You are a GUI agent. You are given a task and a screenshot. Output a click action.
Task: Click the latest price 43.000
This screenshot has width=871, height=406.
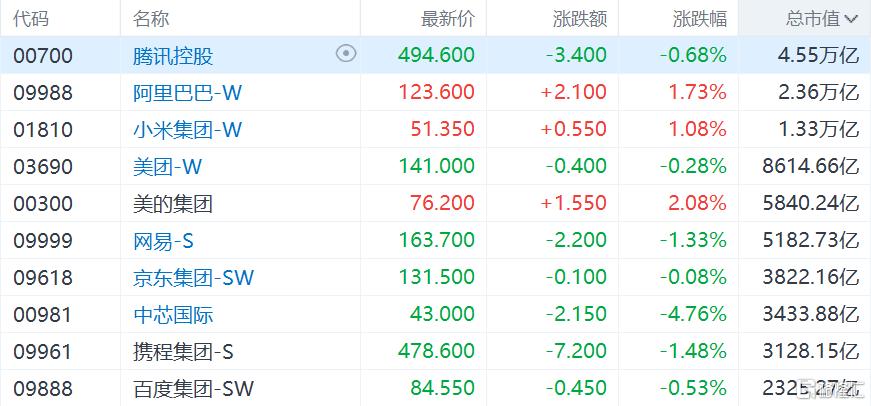tap(443, 314)
